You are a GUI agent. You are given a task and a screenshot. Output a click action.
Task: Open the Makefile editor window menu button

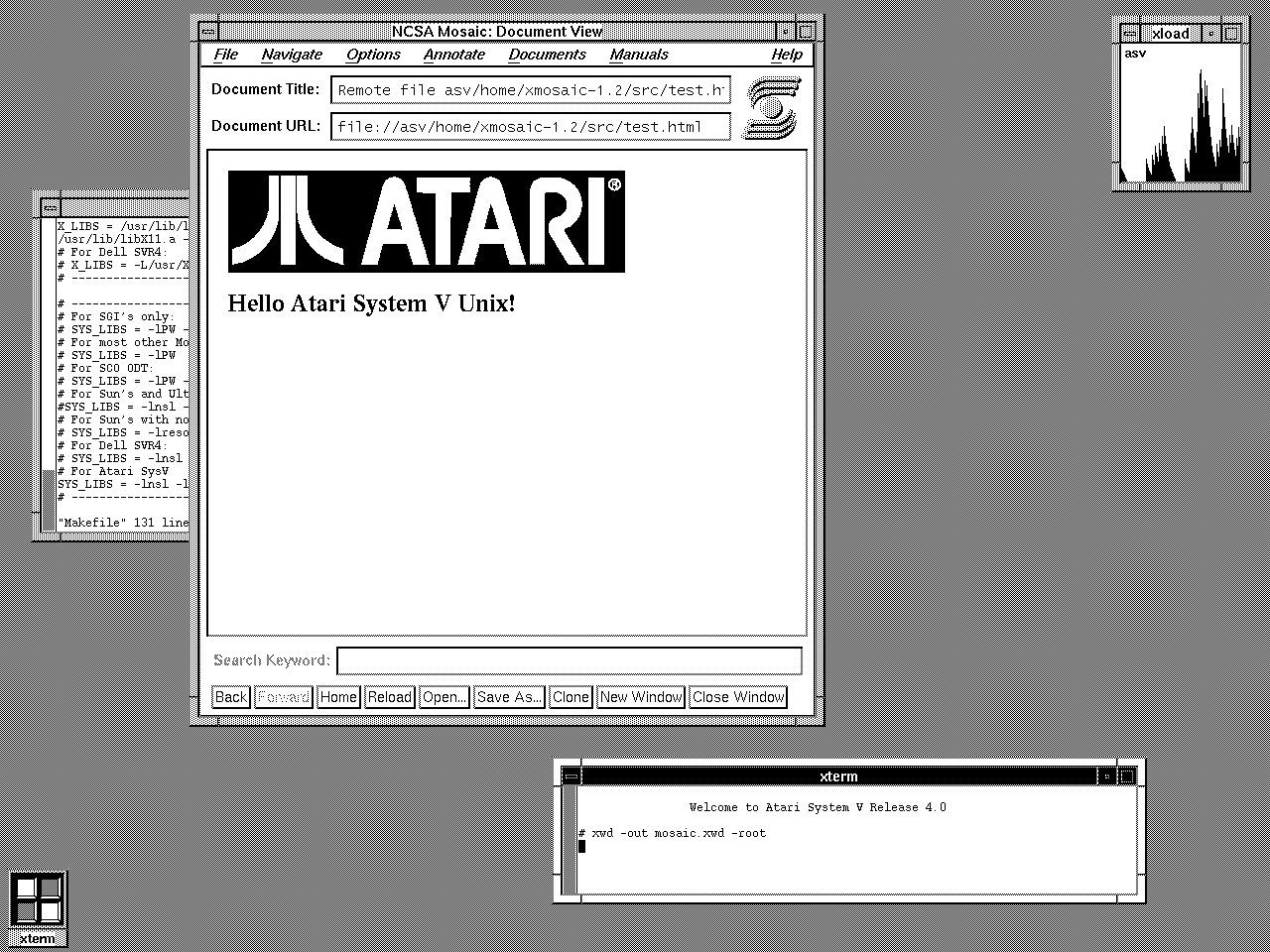(50, 207)
